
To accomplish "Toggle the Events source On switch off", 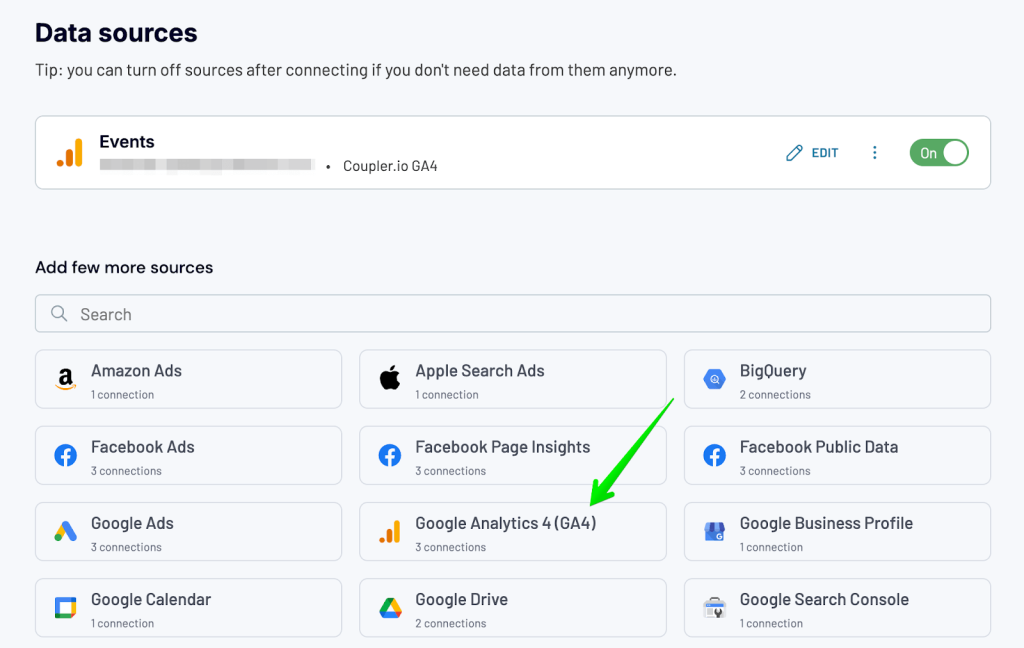I will tap(938, 153).
